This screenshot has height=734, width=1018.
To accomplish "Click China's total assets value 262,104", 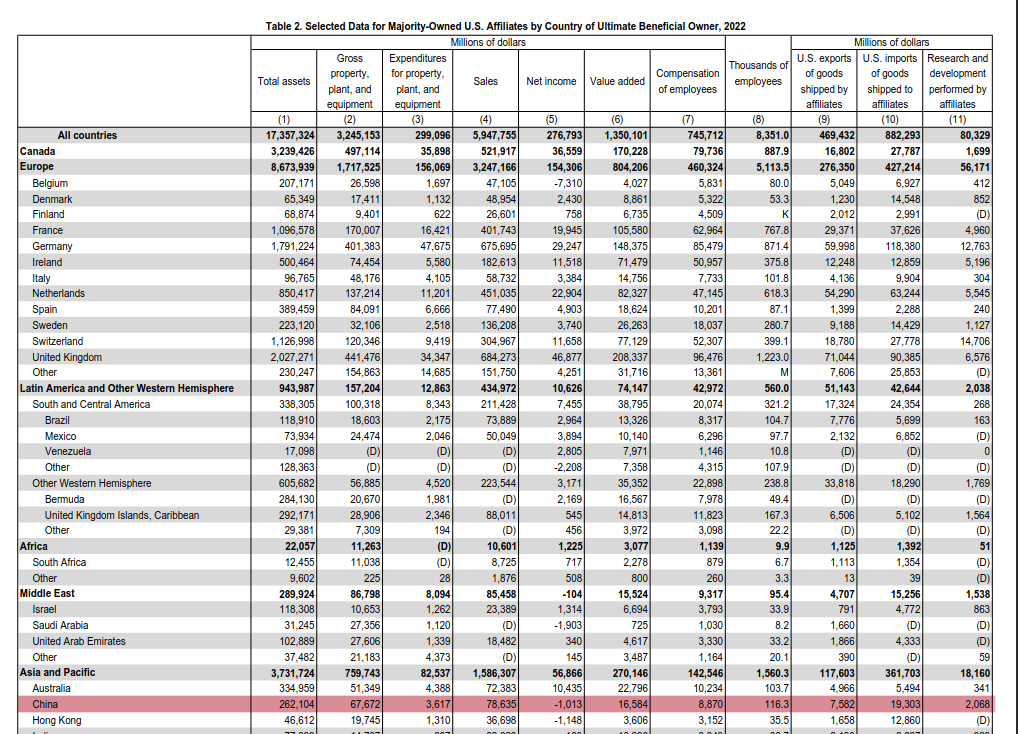I will tap(297, 704).
